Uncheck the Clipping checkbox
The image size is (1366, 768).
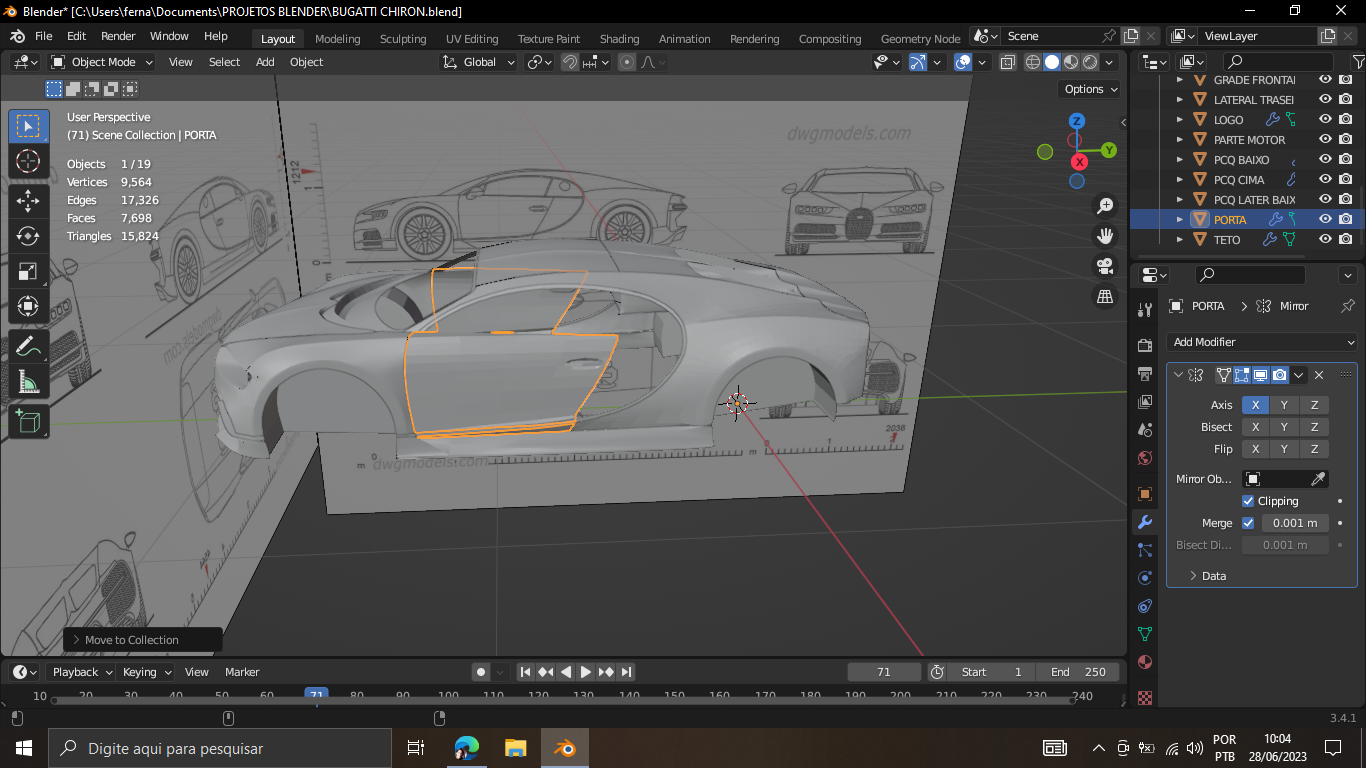pos(1248,501)
